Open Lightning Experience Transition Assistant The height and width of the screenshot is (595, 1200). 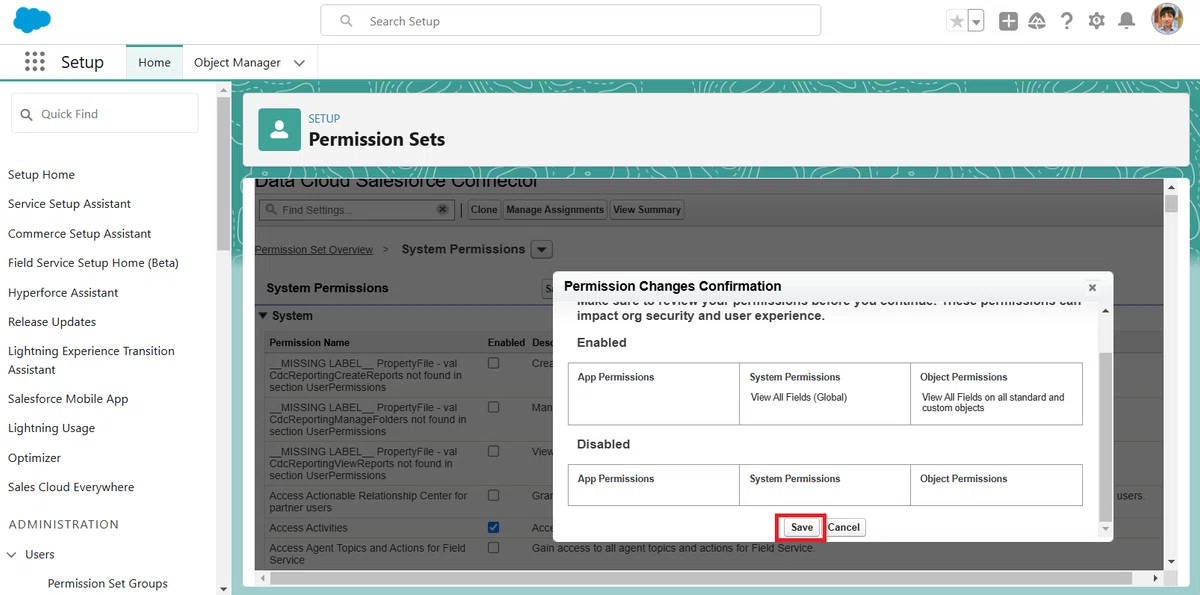(91, 360)
